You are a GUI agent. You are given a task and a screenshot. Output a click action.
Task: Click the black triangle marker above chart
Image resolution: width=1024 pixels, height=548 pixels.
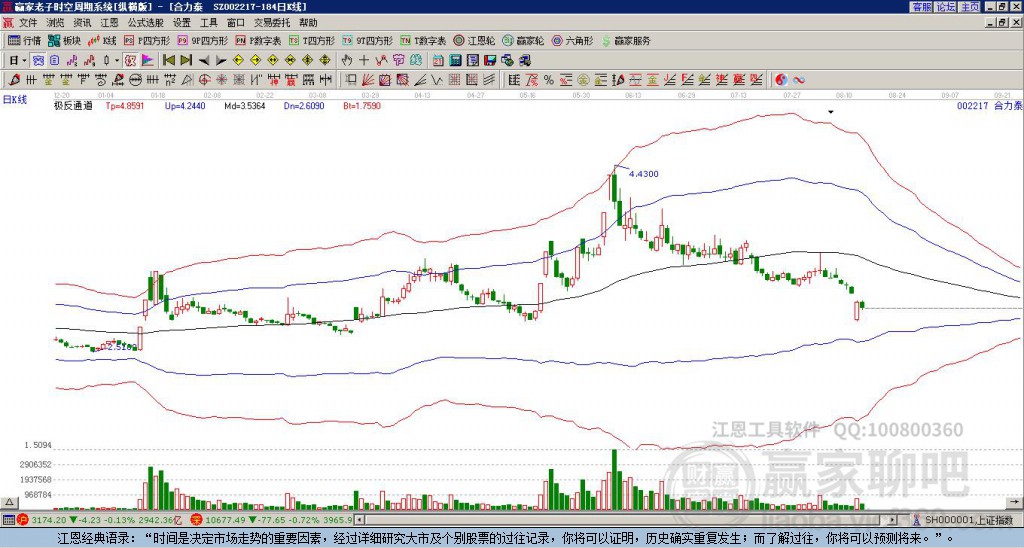point(831,112)
